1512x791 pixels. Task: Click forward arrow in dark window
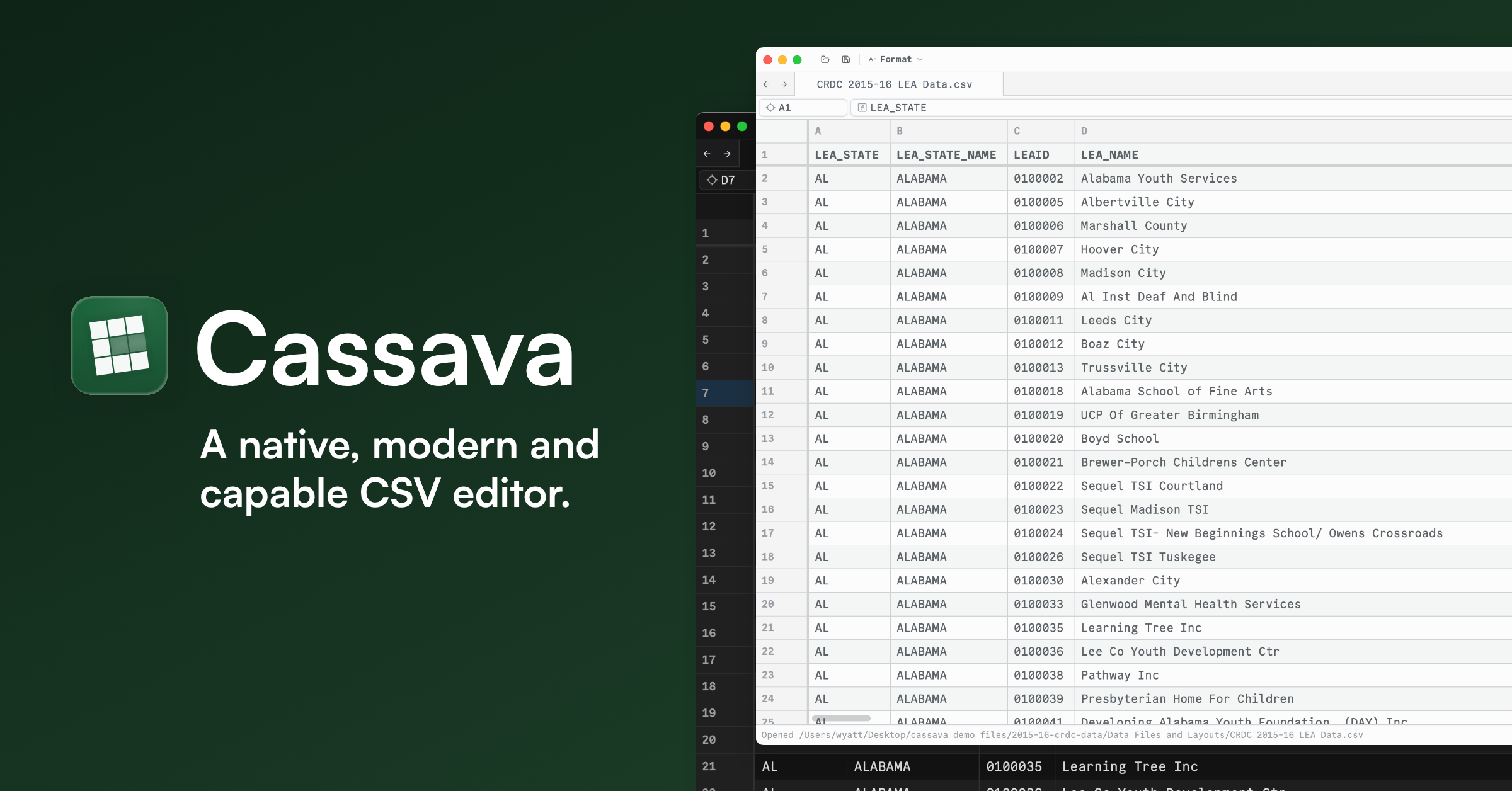pyautogui.click(x=727, y=154)
